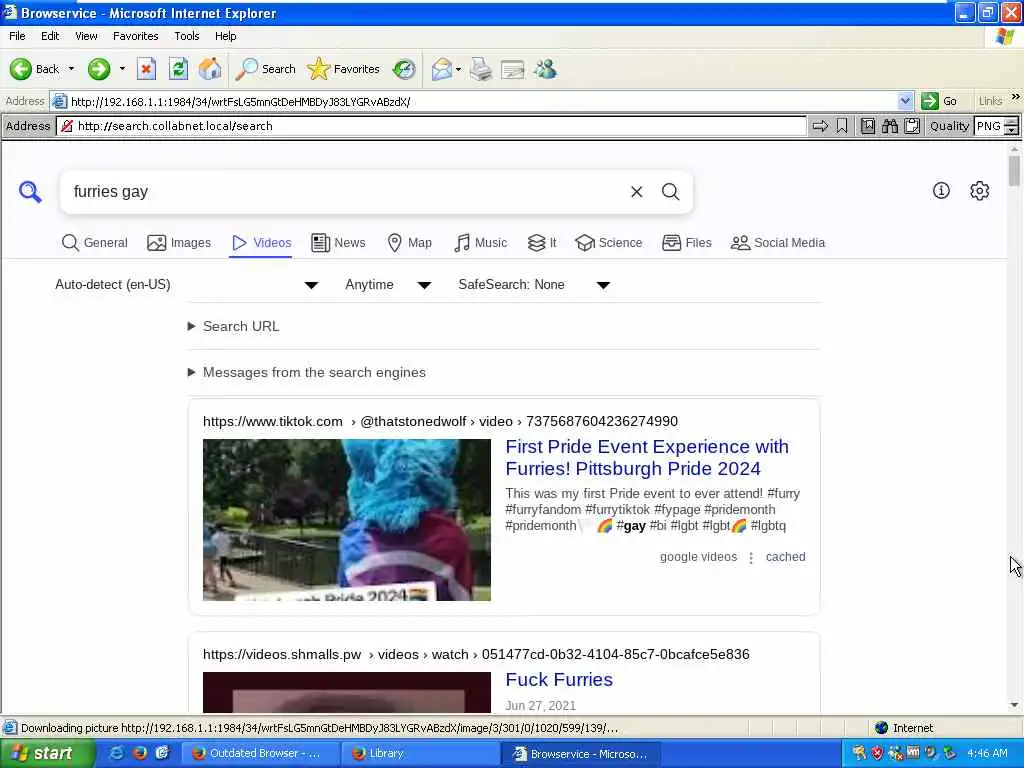
Task: Click the Browservice go arrow icon
Action: tap(820, 126)
